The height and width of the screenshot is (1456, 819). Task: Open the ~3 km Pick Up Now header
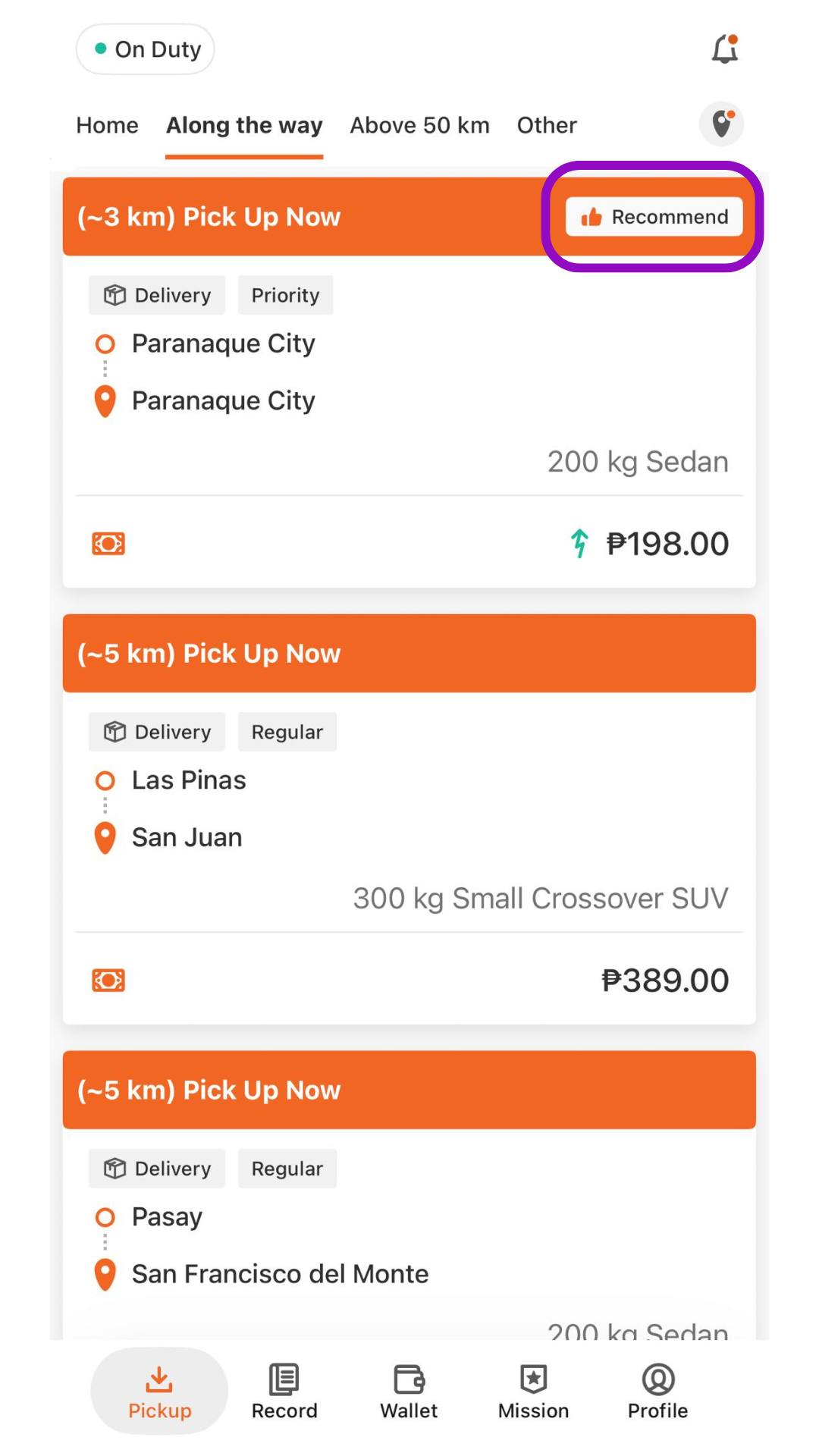click(x=409, y=217)
